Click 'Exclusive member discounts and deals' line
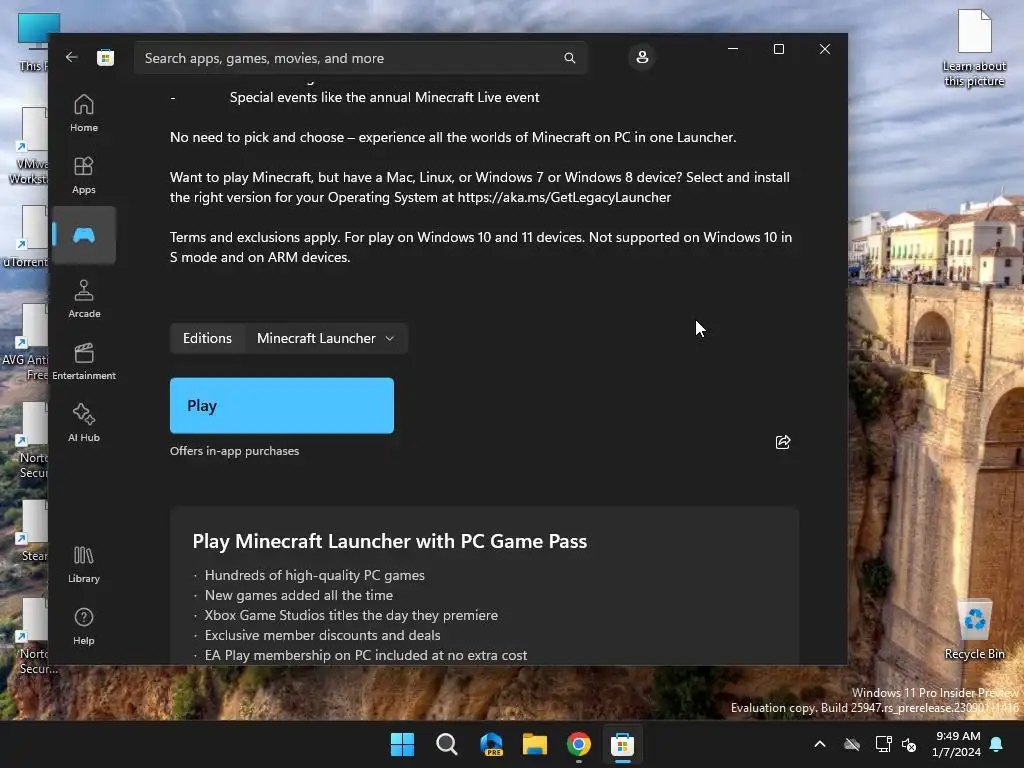 tap(322, 635)
